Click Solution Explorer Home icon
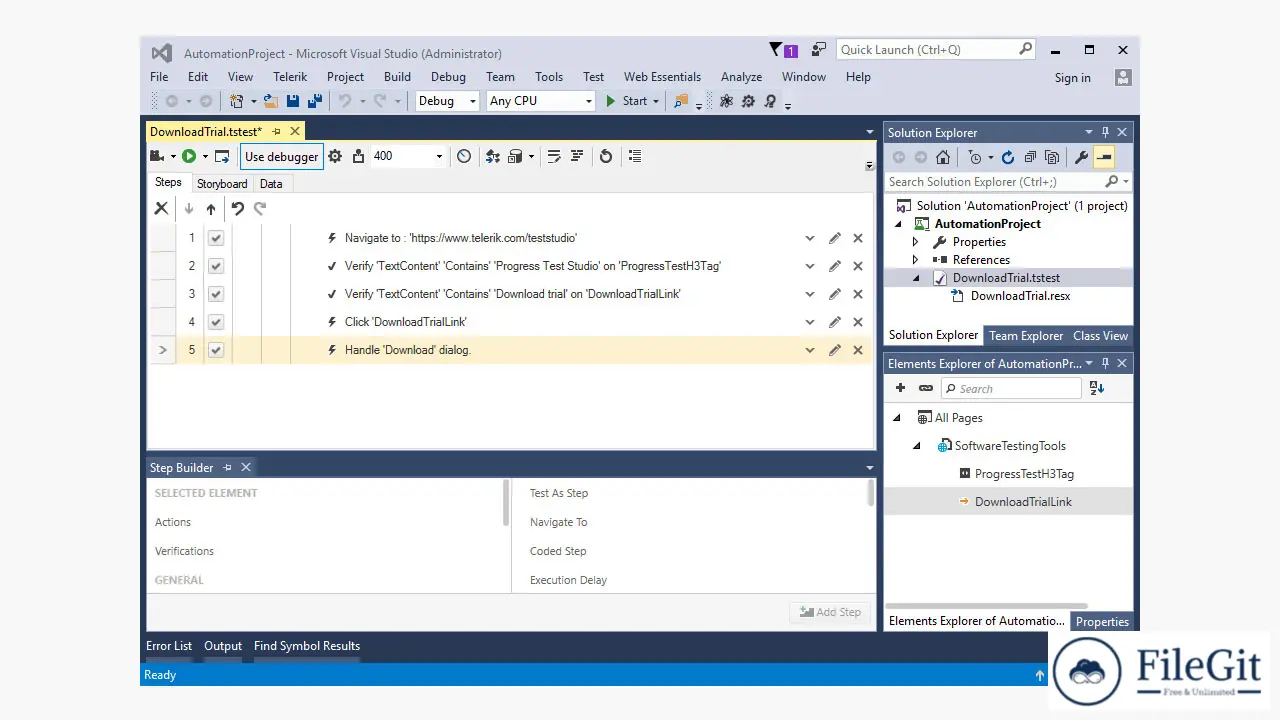The width and height of the screenshot is (1280, 720). [x=943, y=157]
